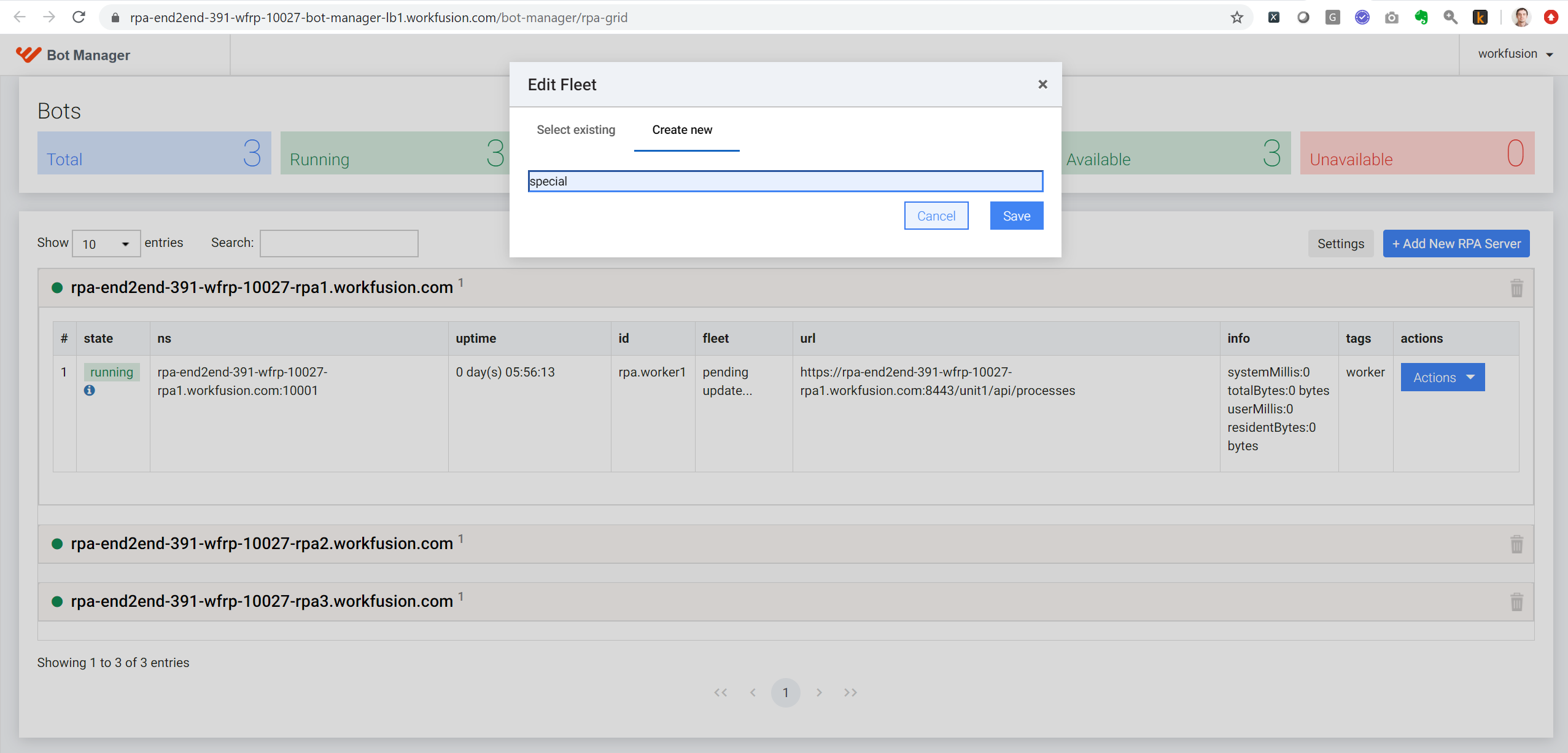
Task: Click the browser address bar URL
Action: [x=379, y=17]
